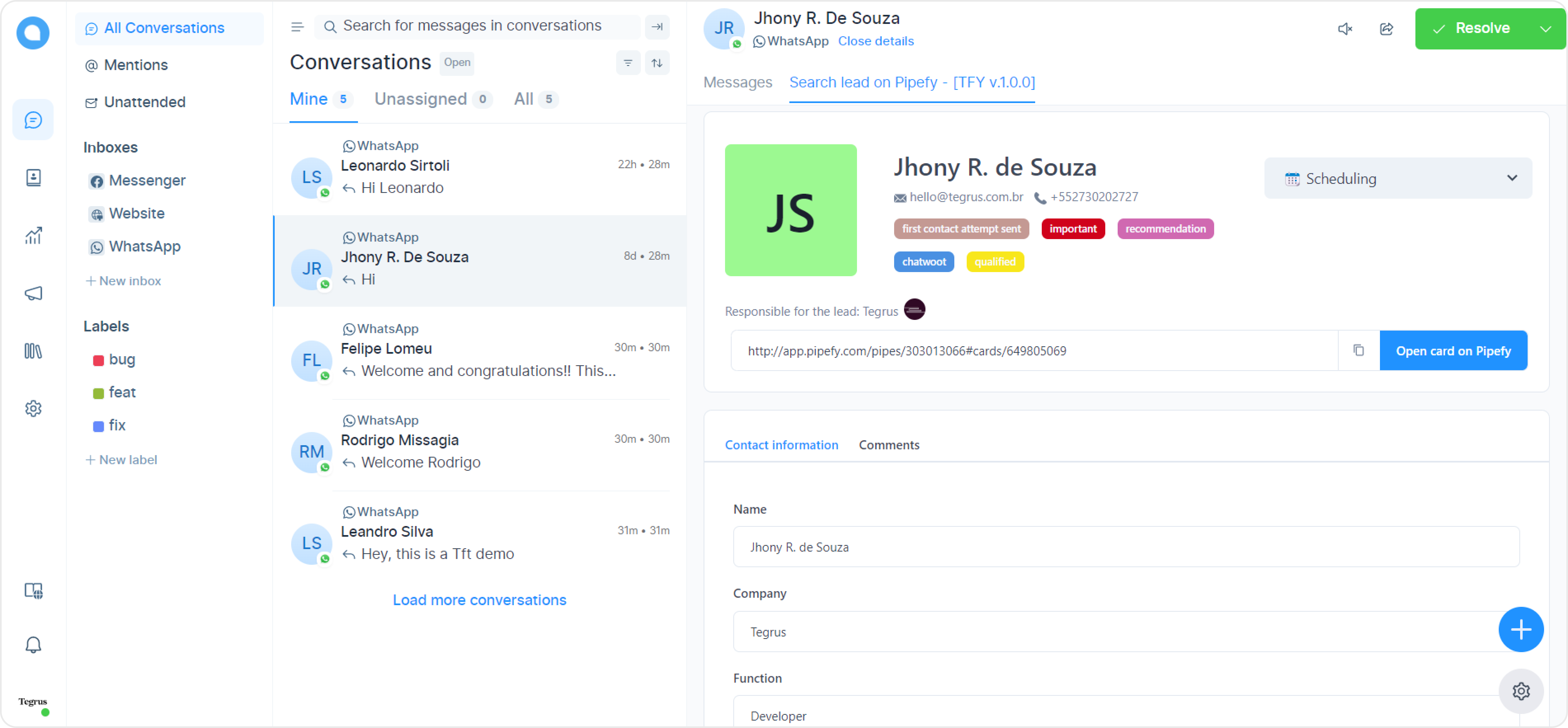Resolve the conversation
1568x728 pixels.
point(1471,29)
